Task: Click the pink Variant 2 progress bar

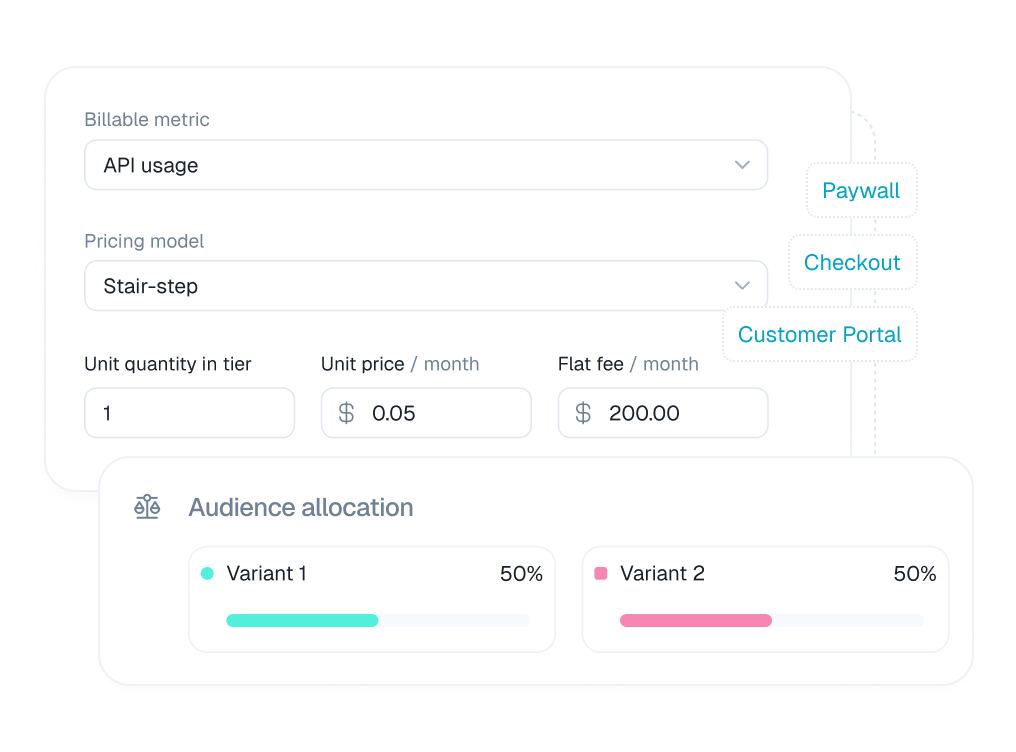Action: [x=696, y=621]
